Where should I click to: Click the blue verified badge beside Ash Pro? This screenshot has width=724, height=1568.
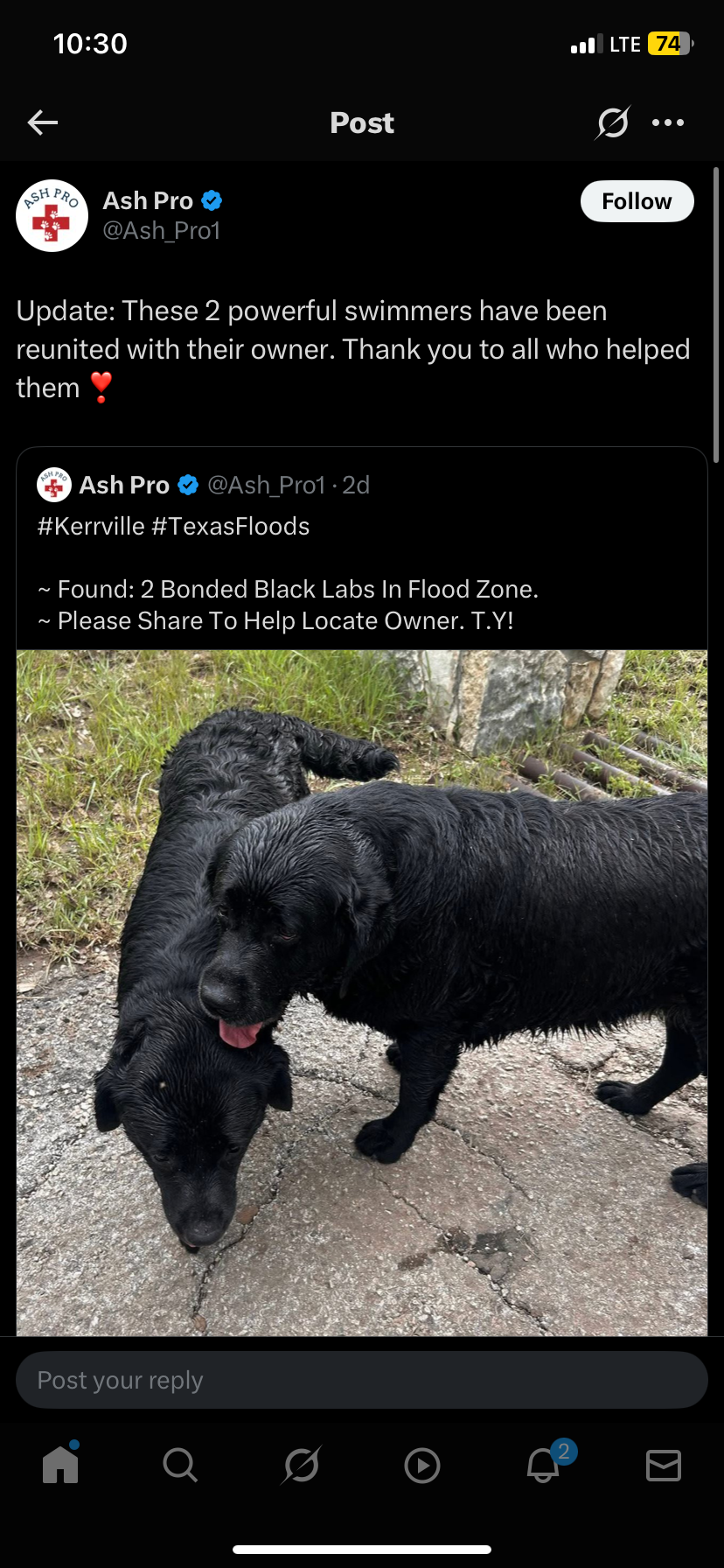click(x=212, y=200)
